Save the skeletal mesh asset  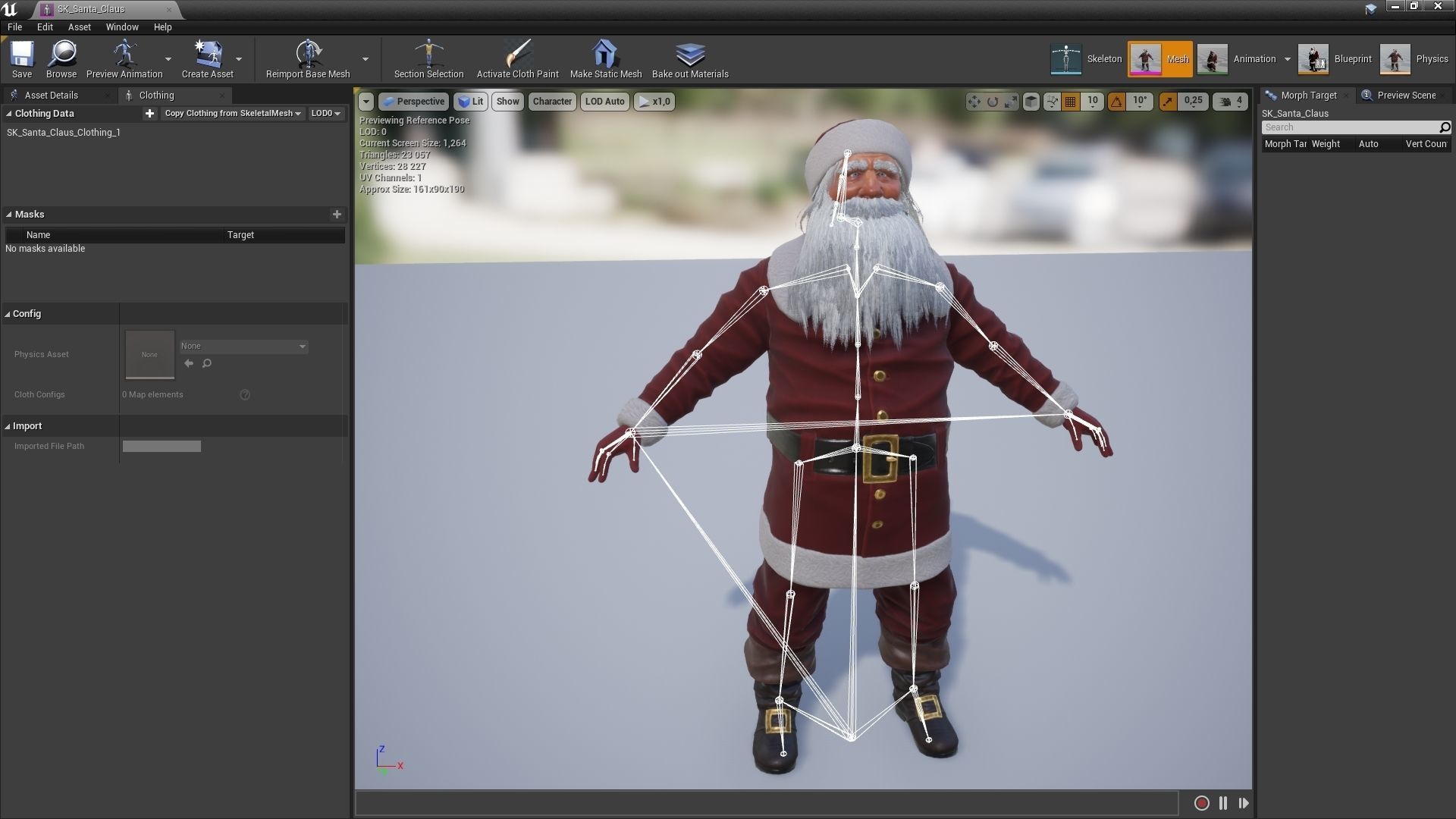tap(22, 59)
